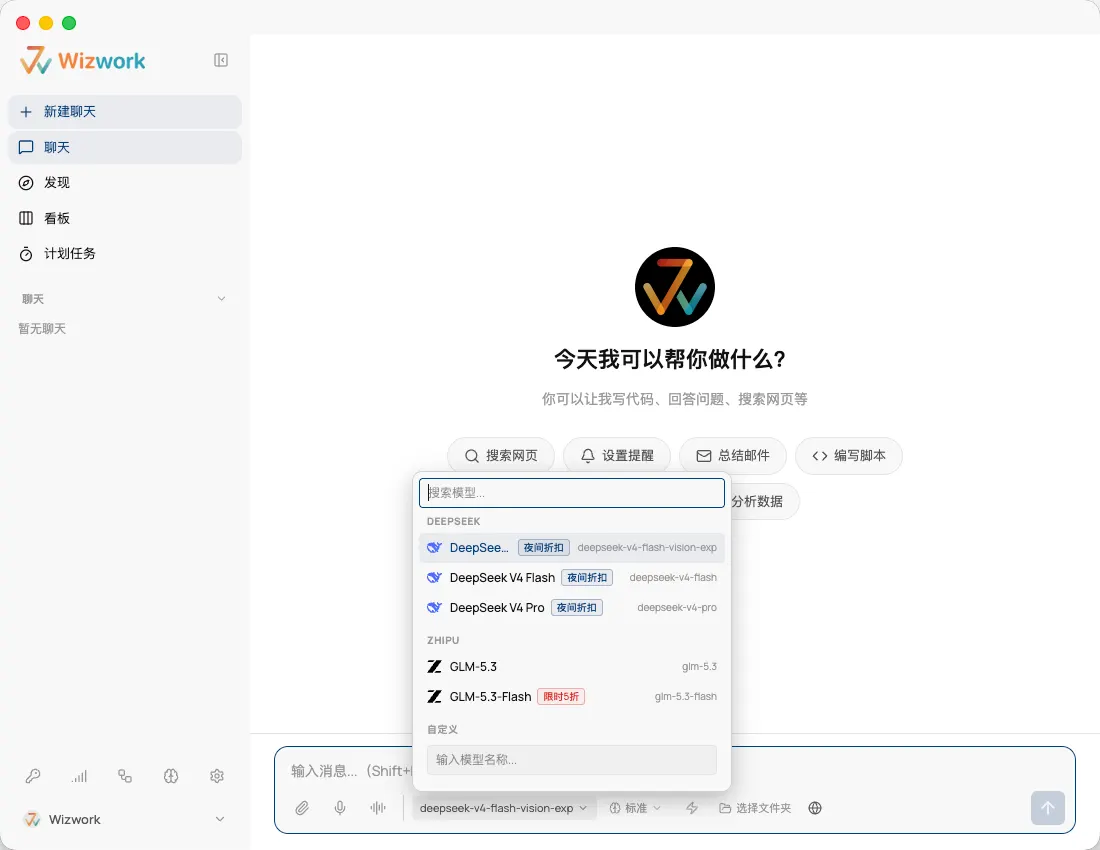Screen dimensions: 1100x850
Task: Click Zhipu Z icon beside GLM-5.3
Action: tap(434, 666)
